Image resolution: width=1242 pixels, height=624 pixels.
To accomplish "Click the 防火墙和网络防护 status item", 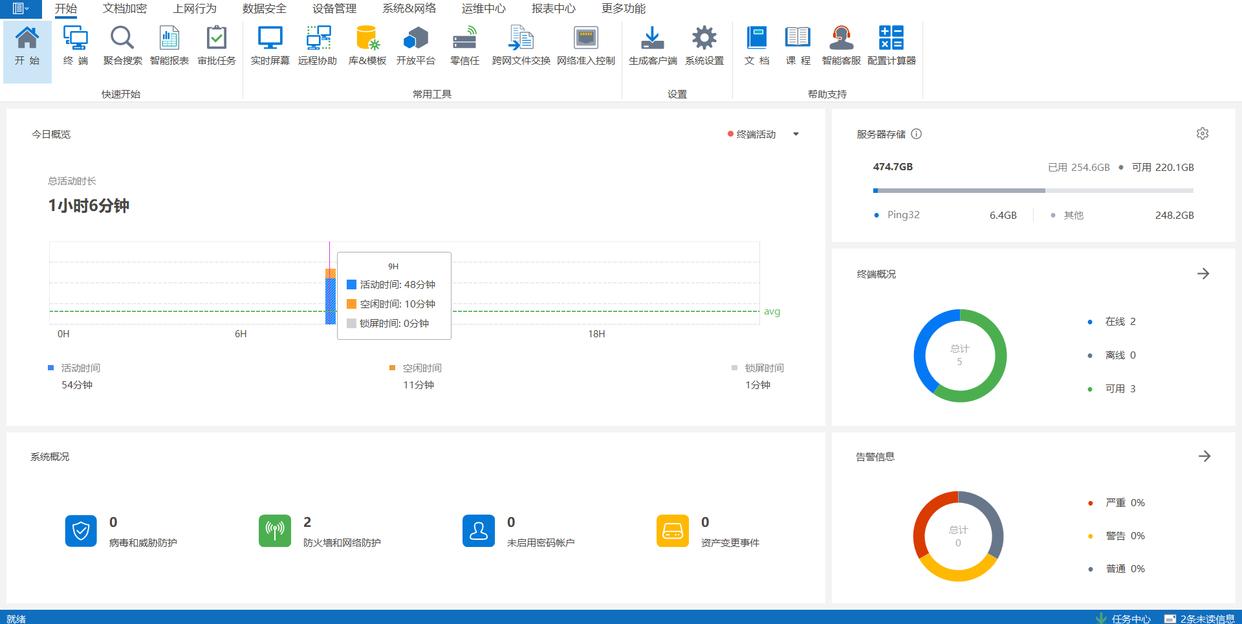I will pos(341,542).
